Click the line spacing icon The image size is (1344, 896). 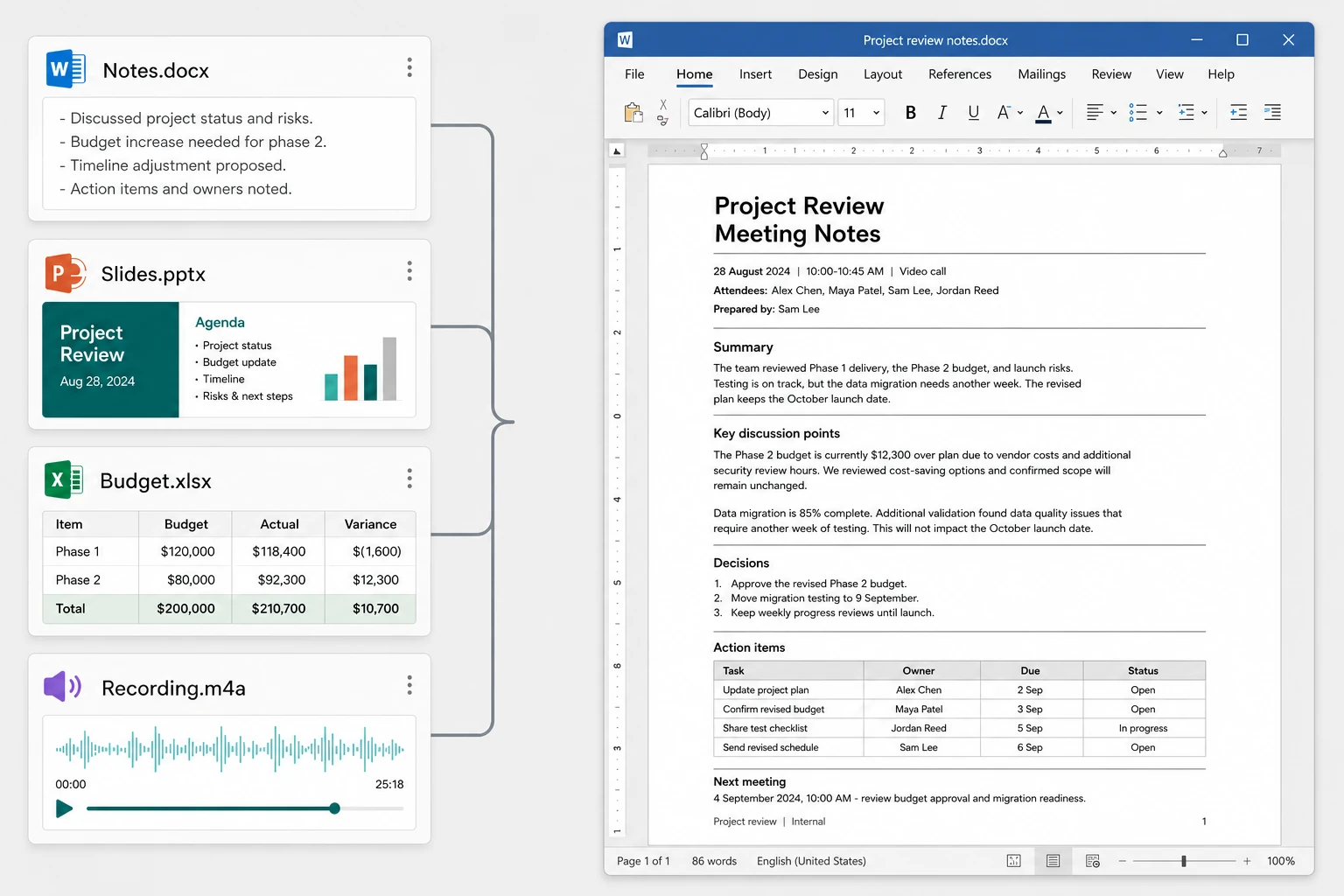point(1186,112)
